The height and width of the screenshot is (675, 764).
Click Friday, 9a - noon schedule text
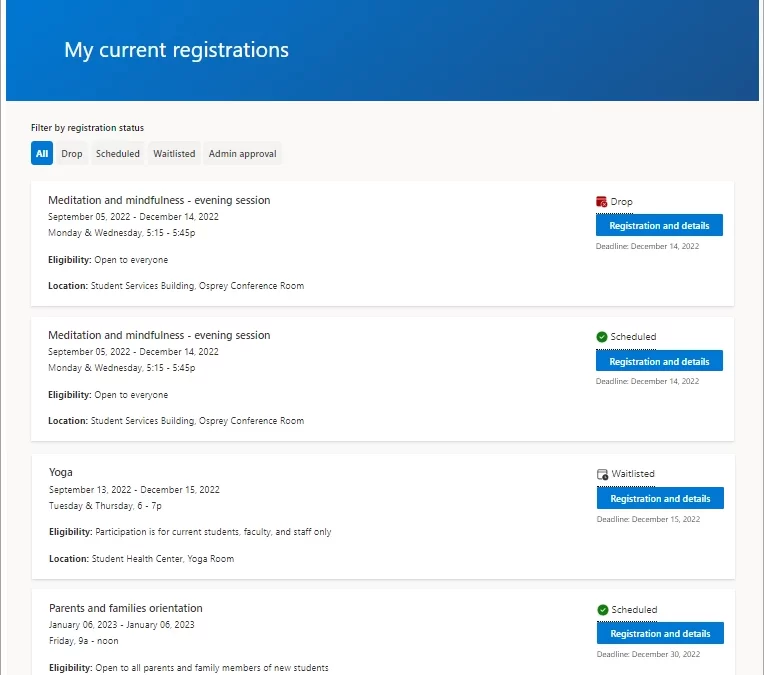tap(83, 640)
